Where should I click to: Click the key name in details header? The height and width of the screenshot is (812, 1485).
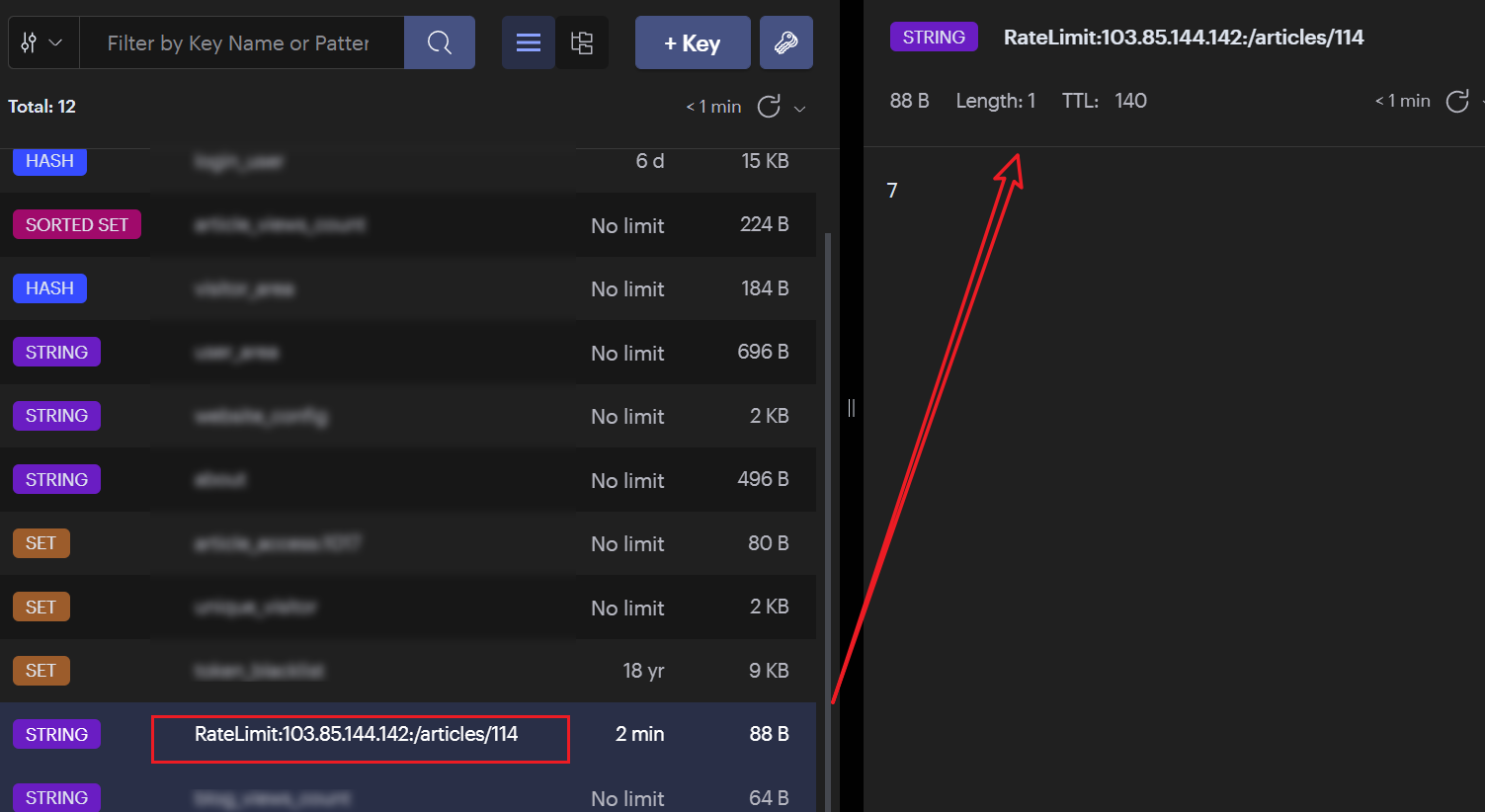tap(1184, 38)
